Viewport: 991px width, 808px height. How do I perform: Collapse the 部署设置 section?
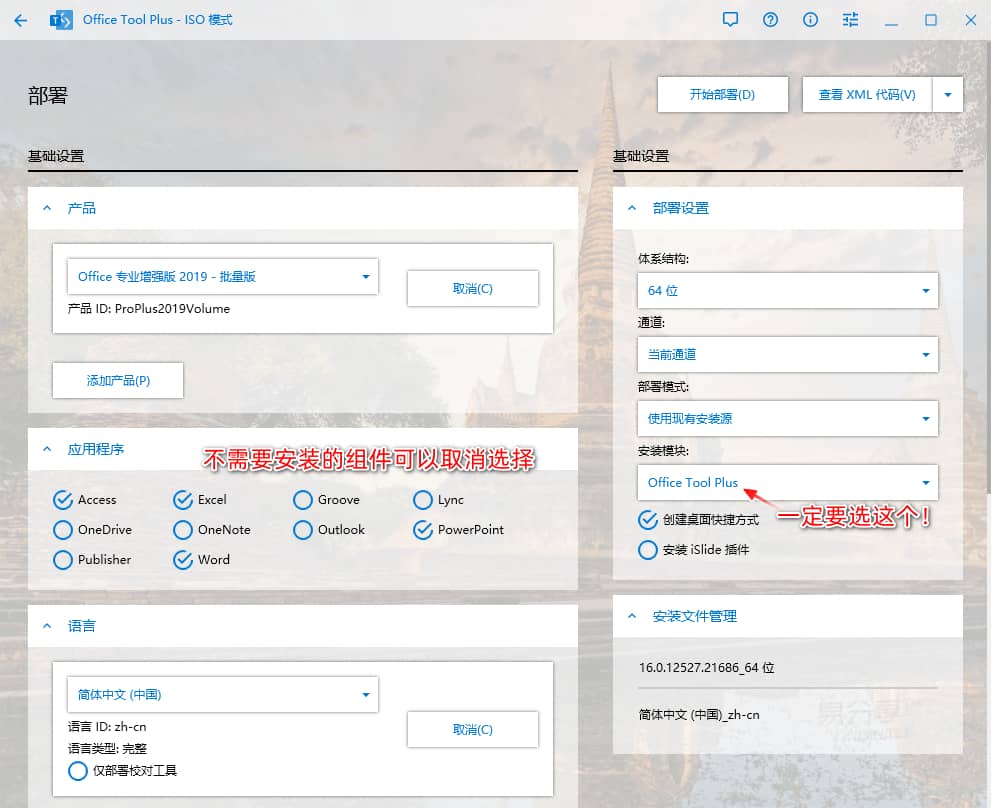632,208
